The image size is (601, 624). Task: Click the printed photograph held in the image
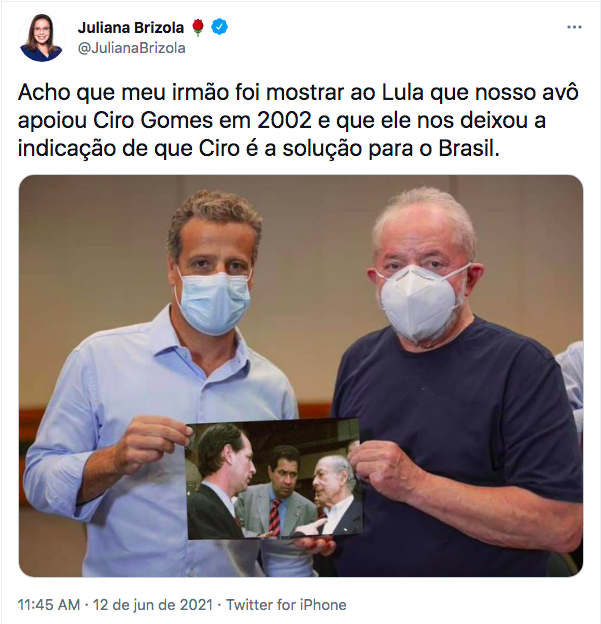pyautogui.click(x=274, y=479)
